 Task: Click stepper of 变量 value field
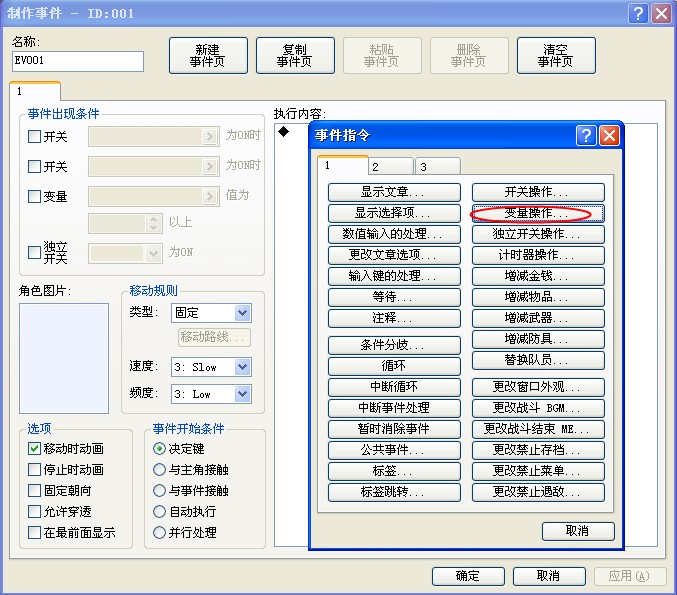pos(153,223)
